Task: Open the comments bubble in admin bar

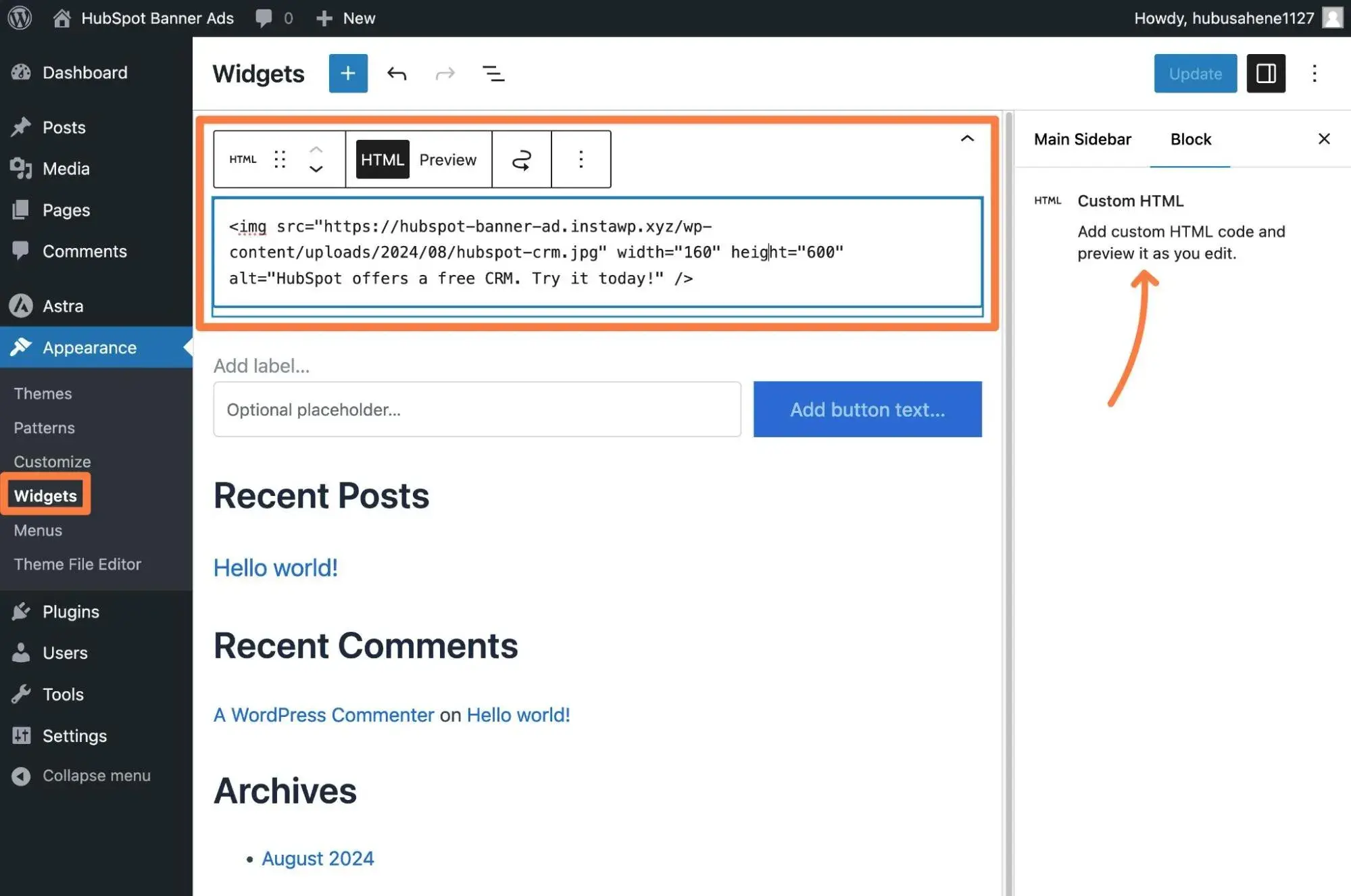Action: (274, 18)
